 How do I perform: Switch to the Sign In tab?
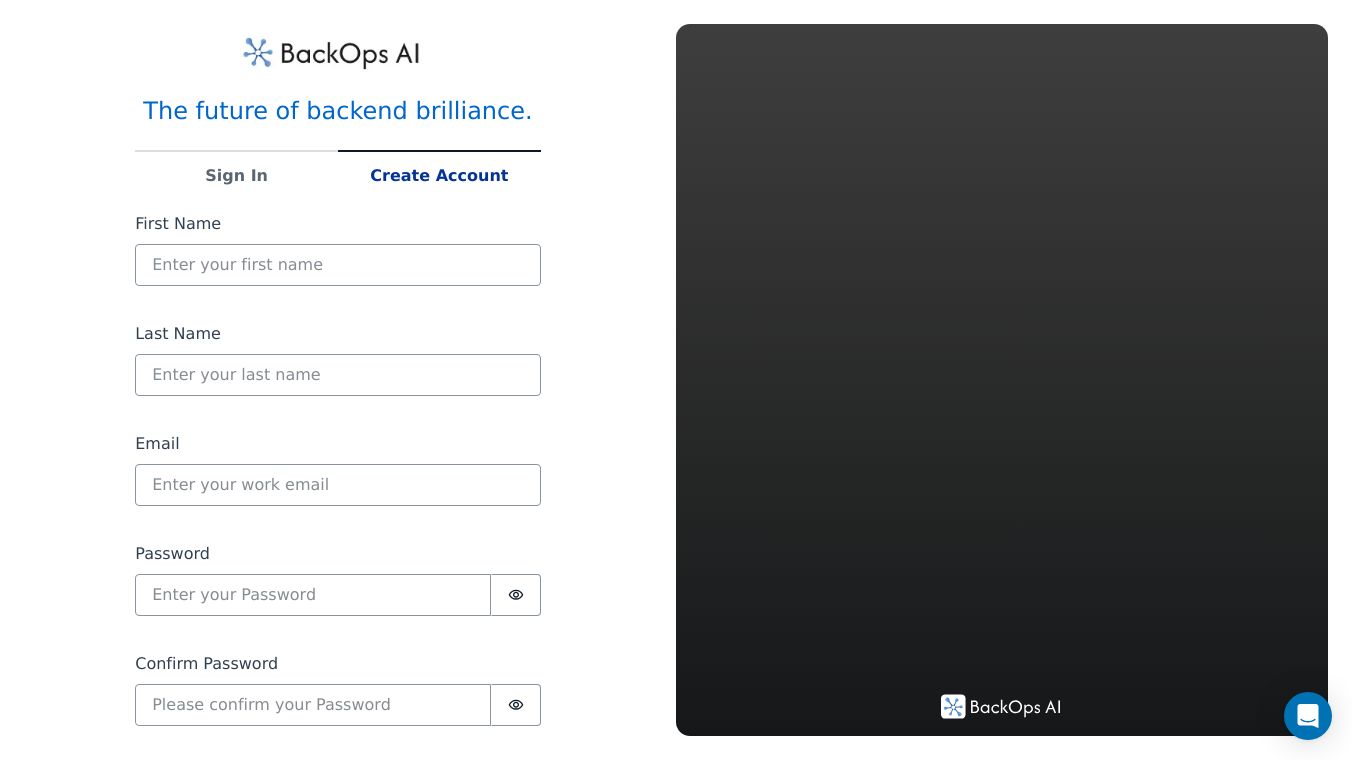point(237,175)
